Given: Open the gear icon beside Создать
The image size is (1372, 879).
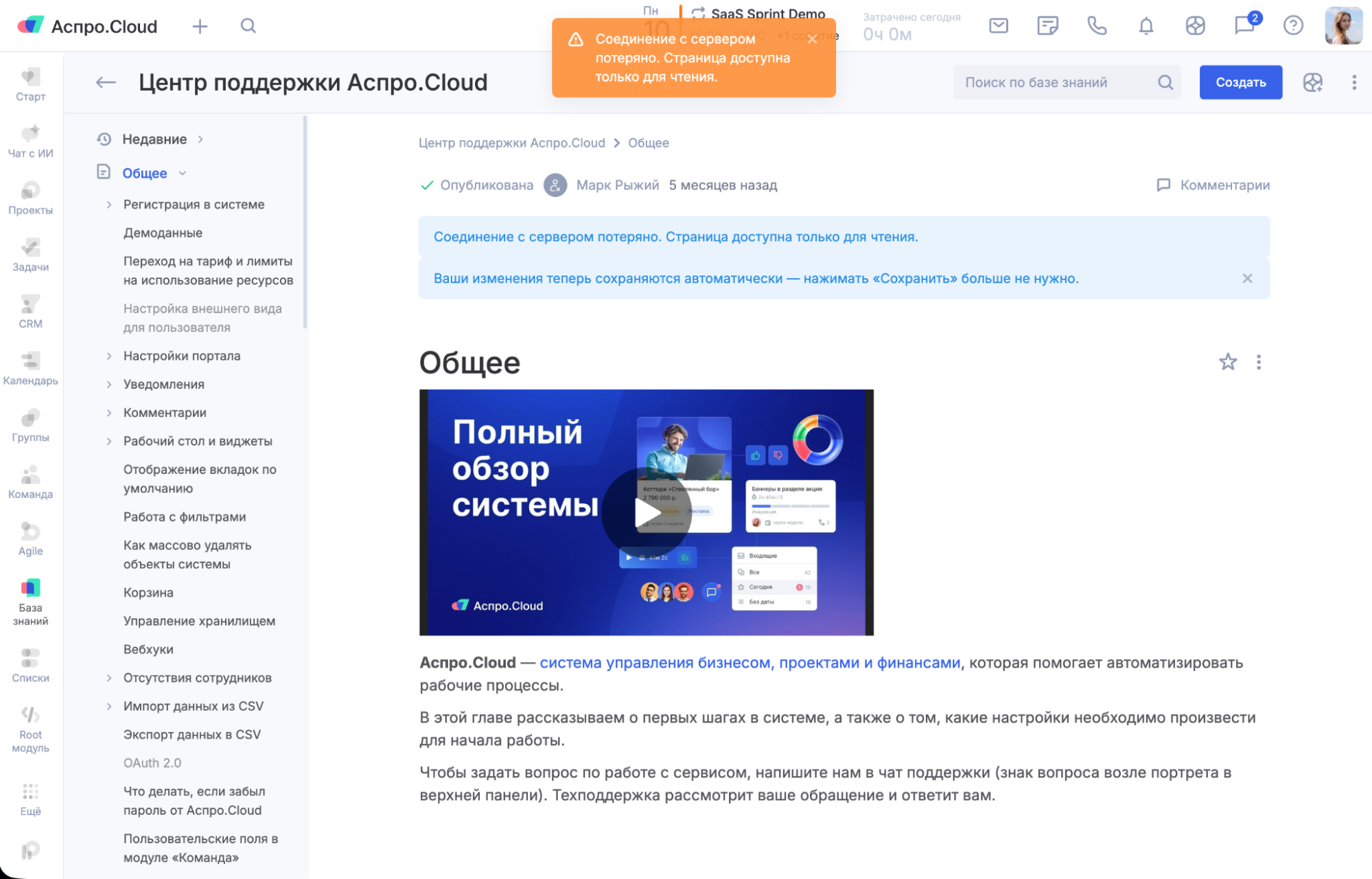Looking at the screenshot, I should point(1312,82).
